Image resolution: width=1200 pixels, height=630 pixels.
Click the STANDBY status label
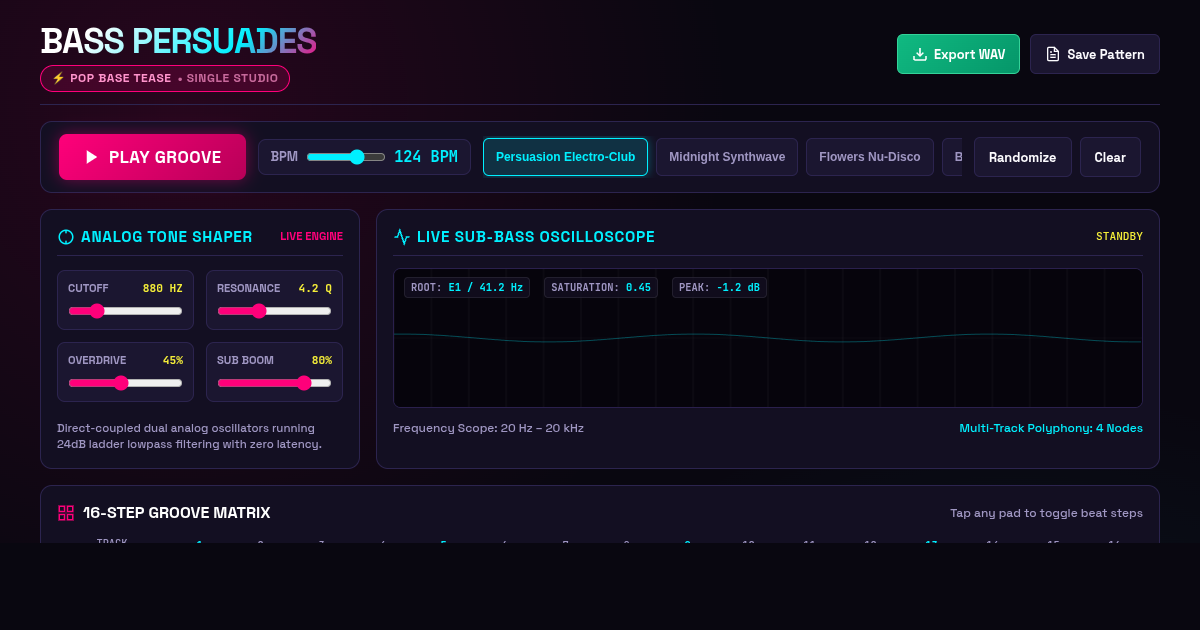click(x=1119, y=237)
